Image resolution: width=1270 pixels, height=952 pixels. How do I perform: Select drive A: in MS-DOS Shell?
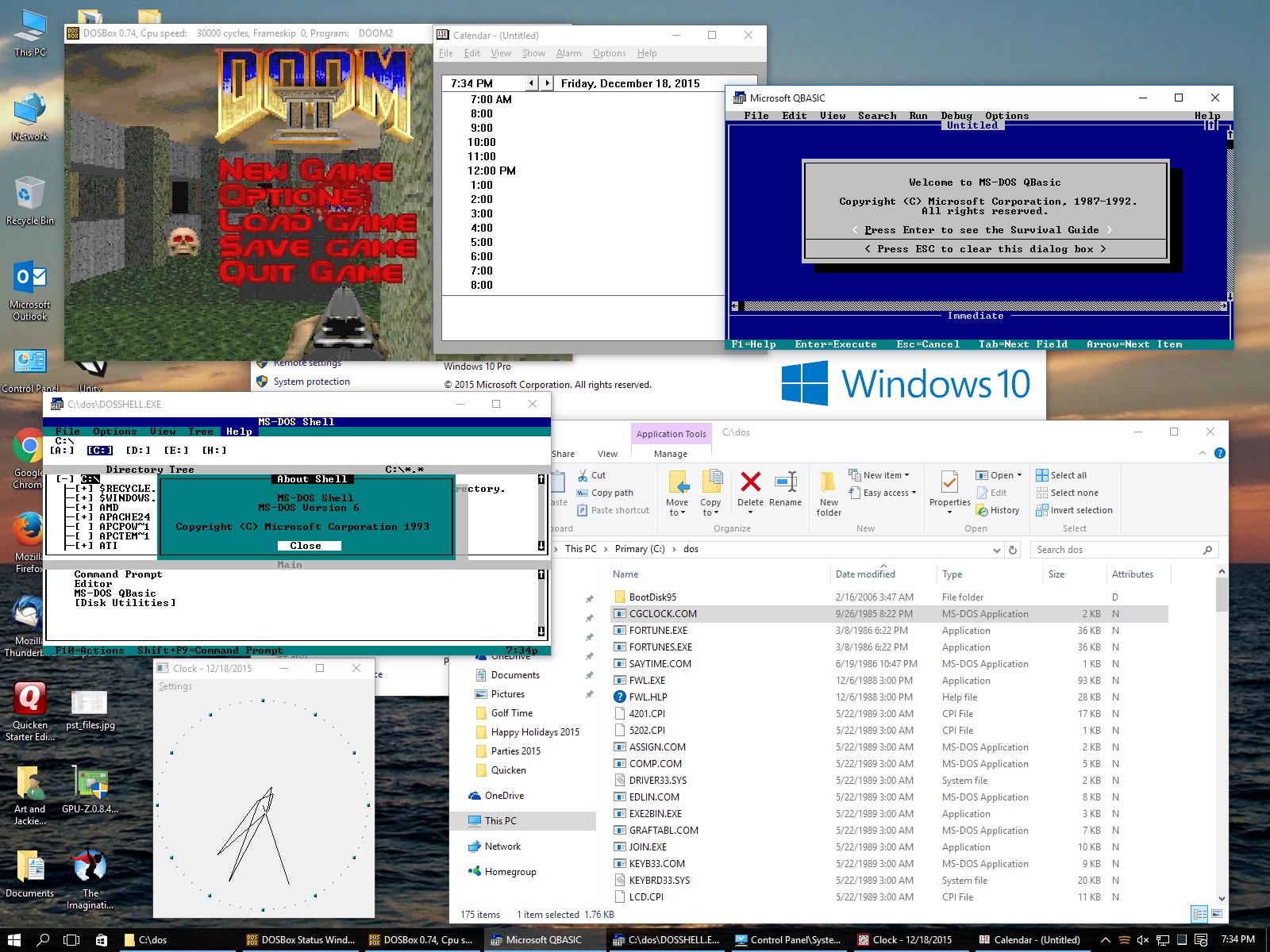62,451
